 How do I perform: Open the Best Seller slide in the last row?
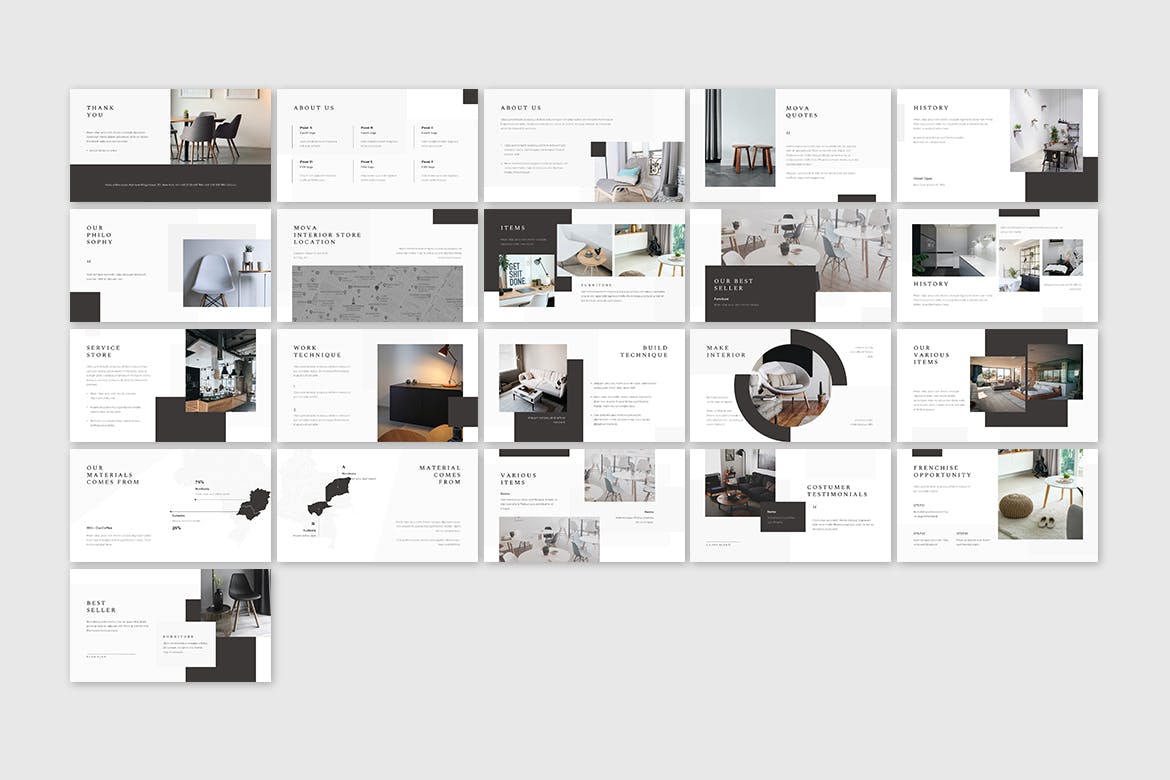[x=170, y=625]
